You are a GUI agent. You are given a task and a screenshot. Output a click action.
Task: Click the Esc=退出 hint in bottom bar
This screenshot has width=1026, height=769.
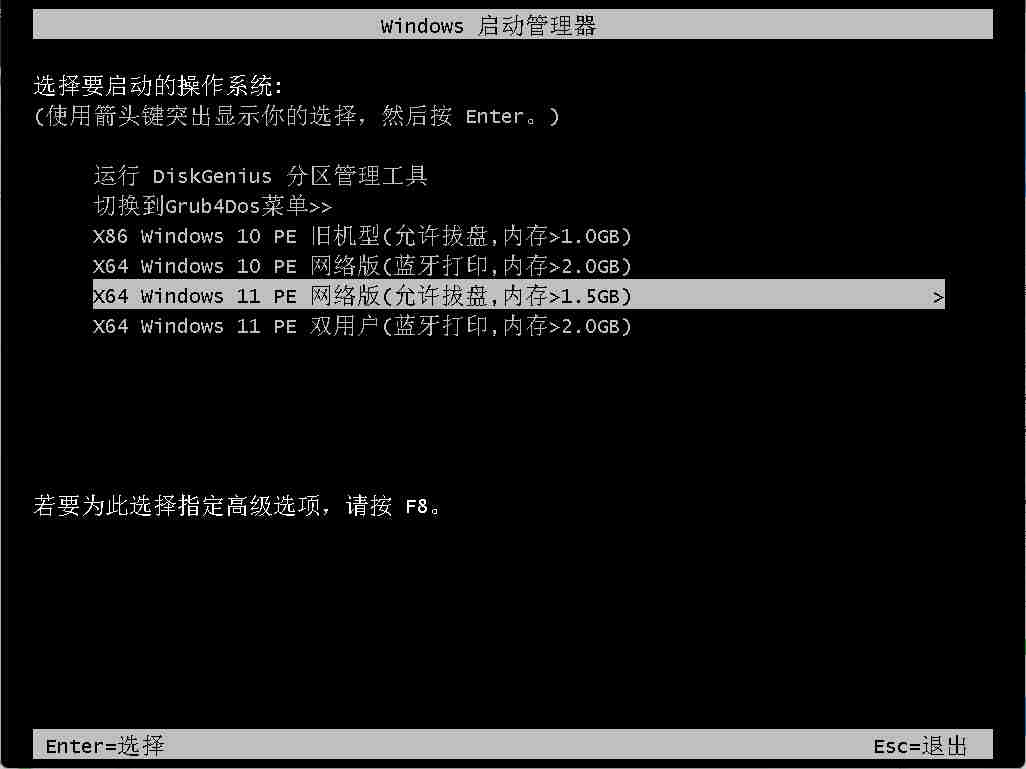[x=920, y=745]
